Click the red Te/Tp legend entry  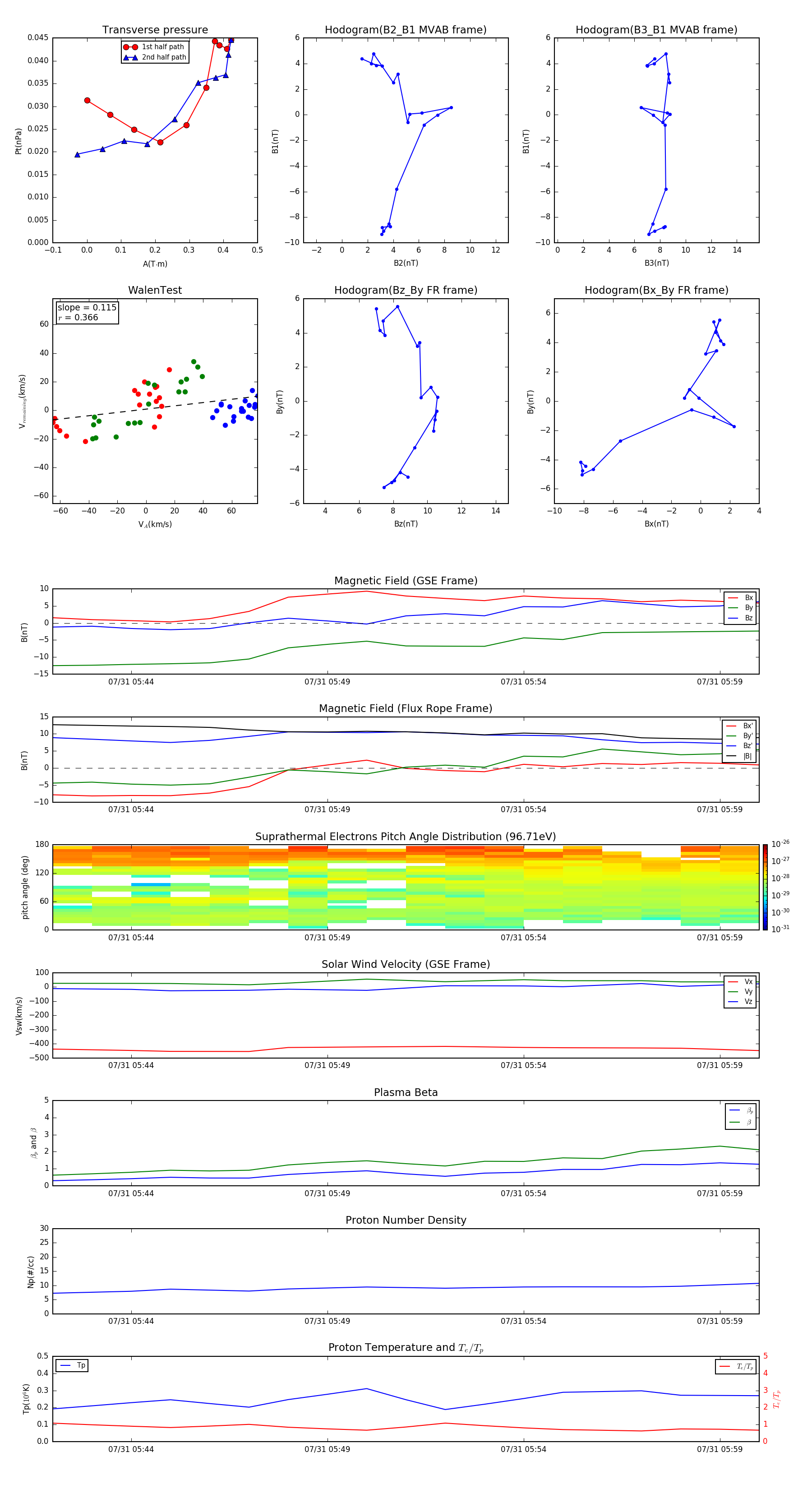(x=736, y=1366)
